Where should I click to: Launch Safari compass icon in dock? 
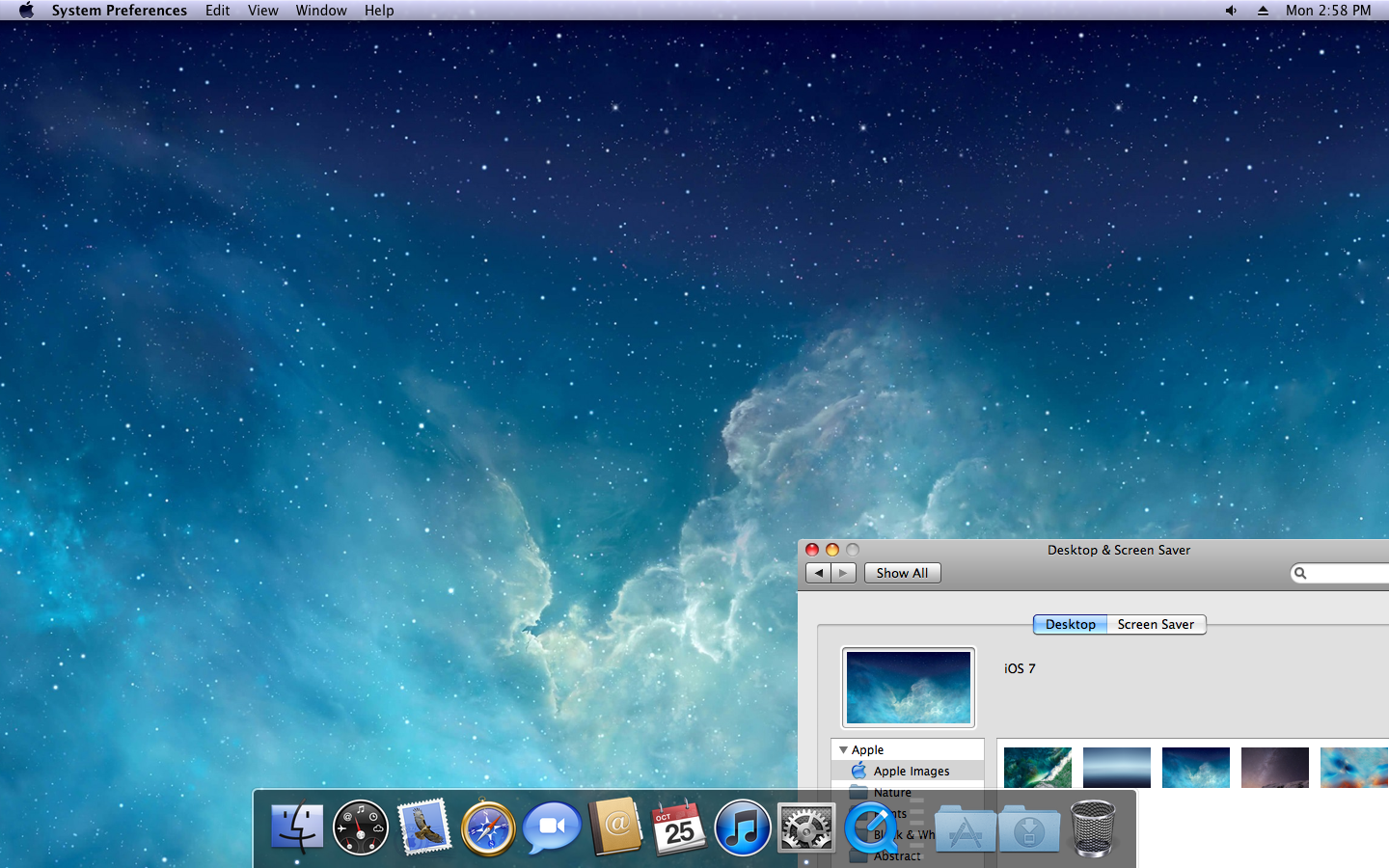(x=488, y=827)
